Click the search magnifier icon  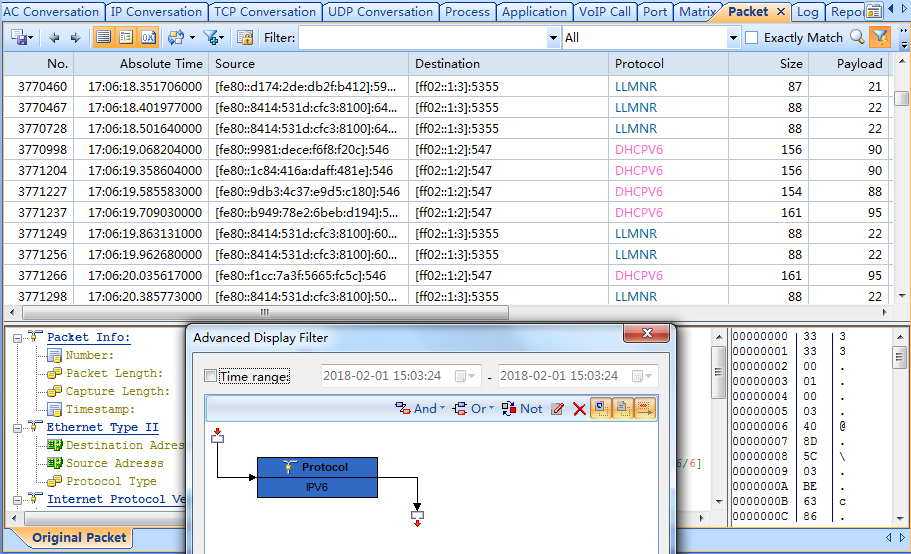(857, 37)
